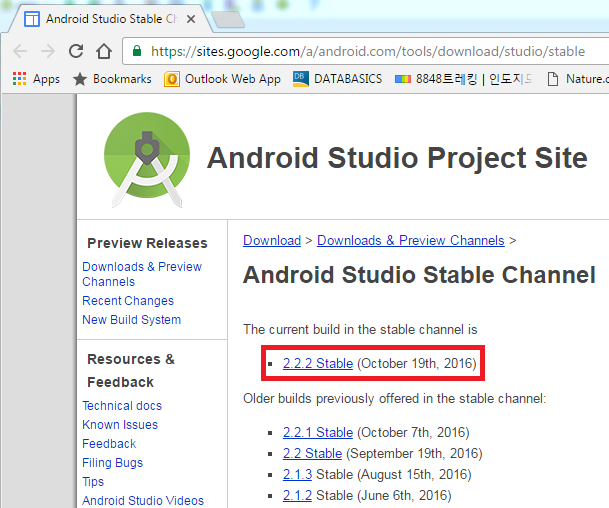Click the Resources & Feedback sidebar heading
This screenshot has height=508, width=609.
click(131, 371)
